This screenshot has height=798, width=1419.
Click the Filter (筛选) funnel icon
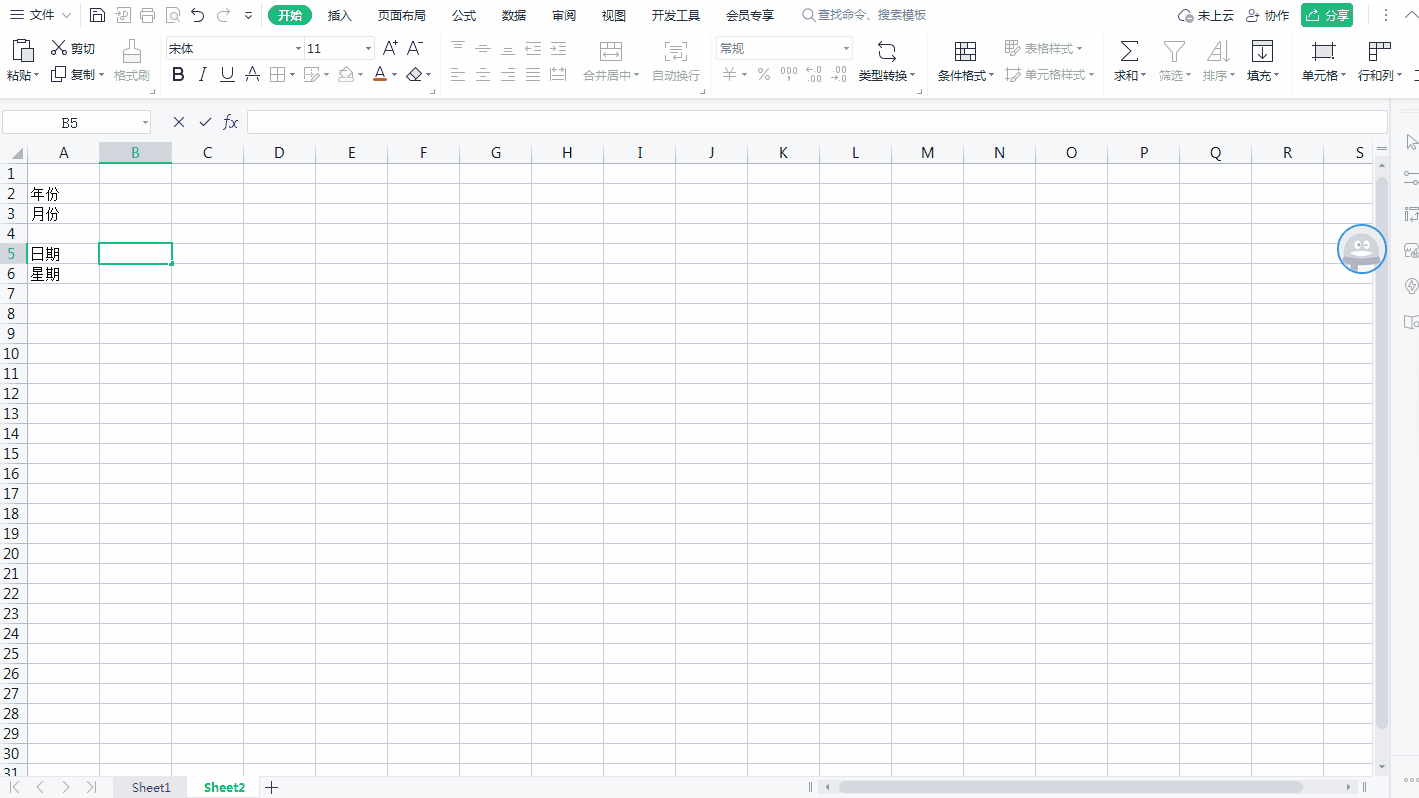1174,51
